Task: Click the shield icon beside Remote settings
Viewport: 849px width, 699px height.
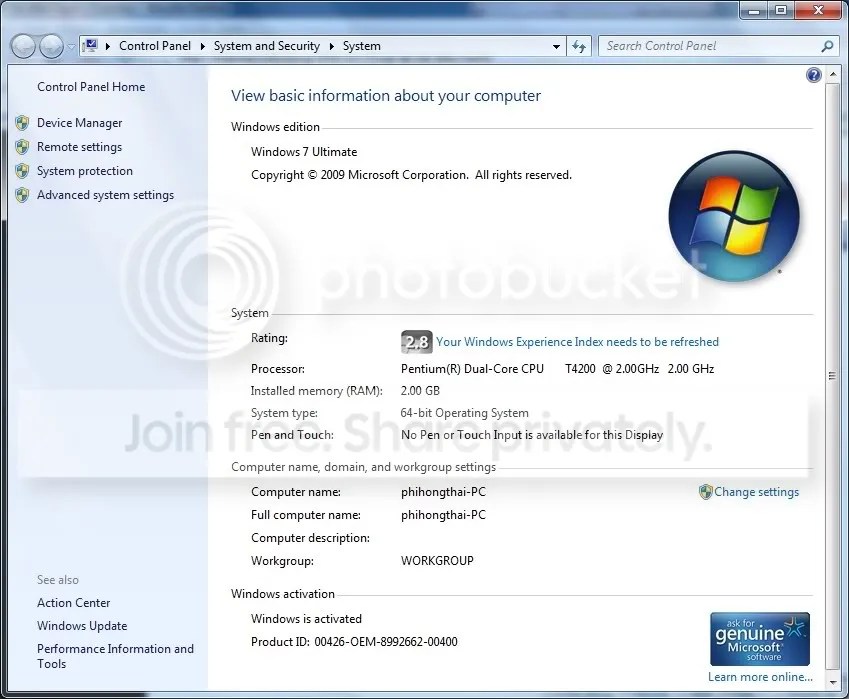Action: [x=22, y=147]
